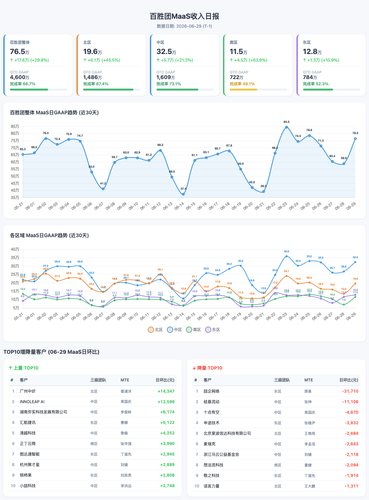The image size is (369, 500).
Task: Click the INNOLEAP AI customer row
Action: tap(93, 402)
